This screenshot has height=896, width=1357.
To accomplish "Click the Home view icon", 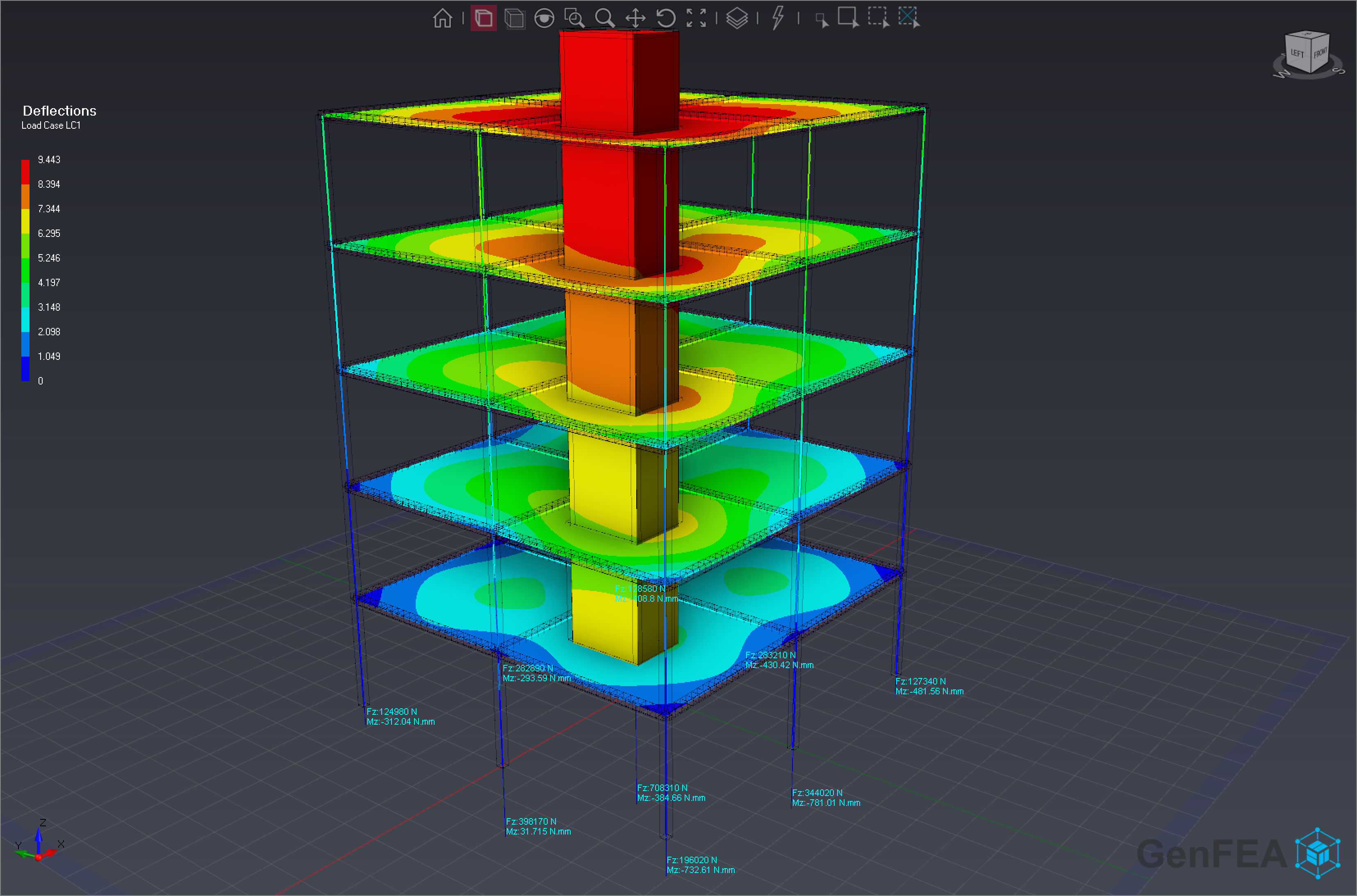I will click(443, 18).
